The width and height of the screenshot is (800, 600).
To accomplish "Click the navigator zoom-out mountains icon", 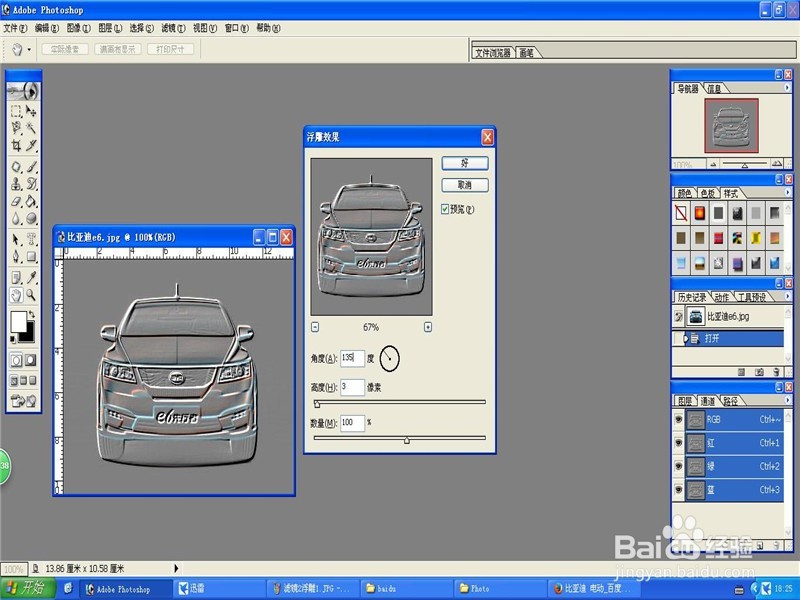I will [713, 164].
